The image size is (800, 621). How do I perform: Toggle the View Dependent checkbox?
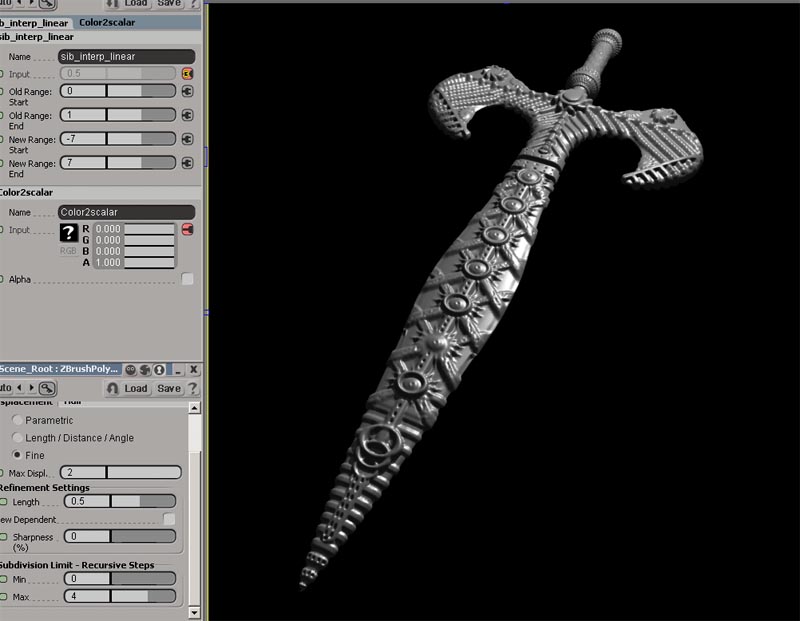pos(169,519)
